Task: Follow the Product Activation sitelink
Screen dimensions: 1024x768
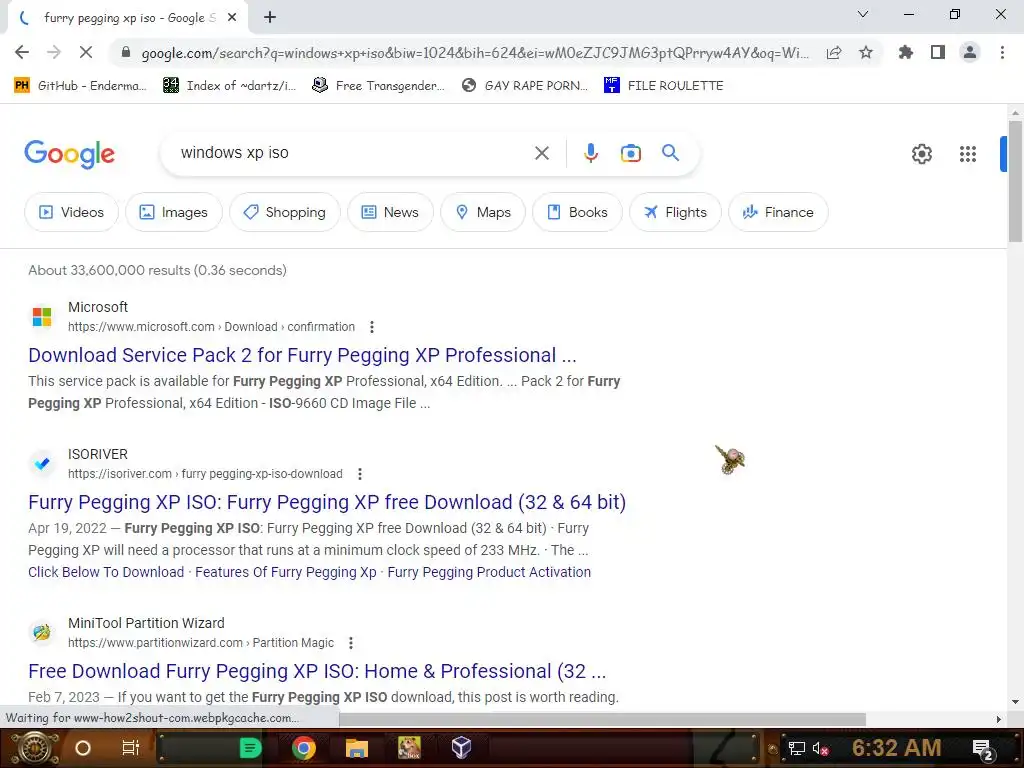Action: [x=489, y=572]
